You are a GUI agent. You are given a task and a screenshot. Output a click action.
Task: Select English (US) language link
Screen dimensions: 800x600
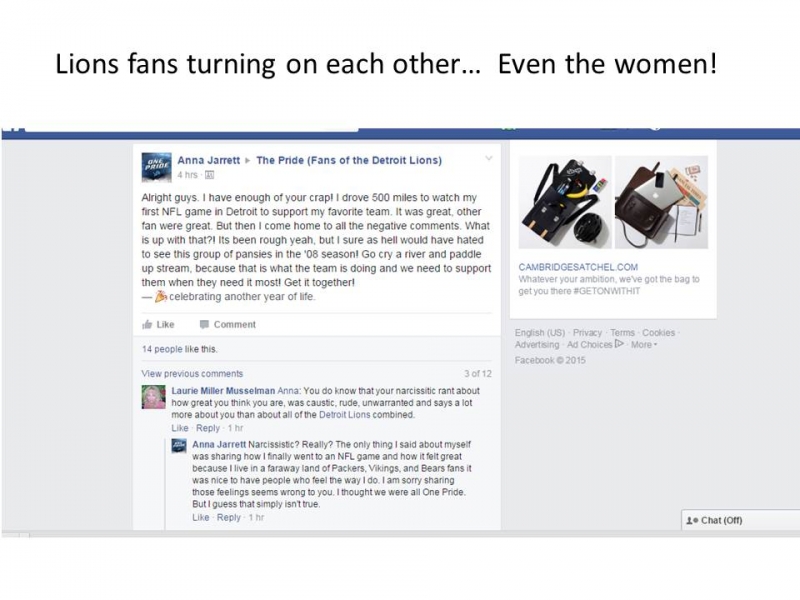pos(540,333)
